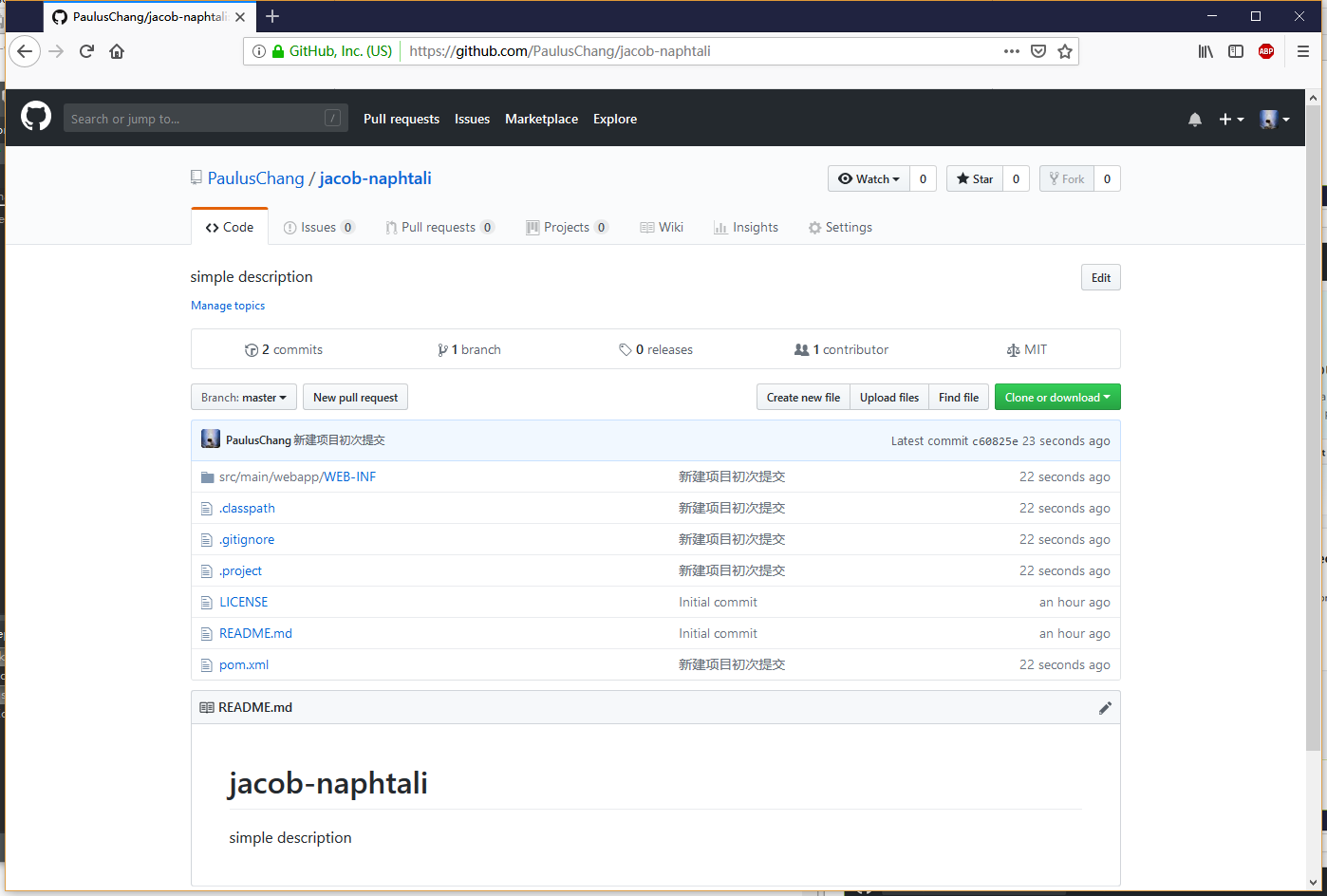Show site information icon in address bar
Image resolution: width=1327 pixels, height=896 pixels.
pos(258,51)
